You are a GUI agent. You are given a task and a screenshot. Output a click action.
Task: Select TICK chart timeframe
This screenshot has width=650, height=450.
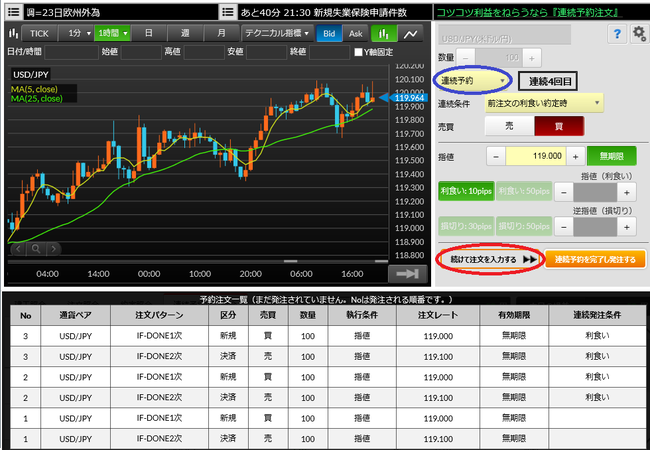pyautogui.click(x=39, y=33)
